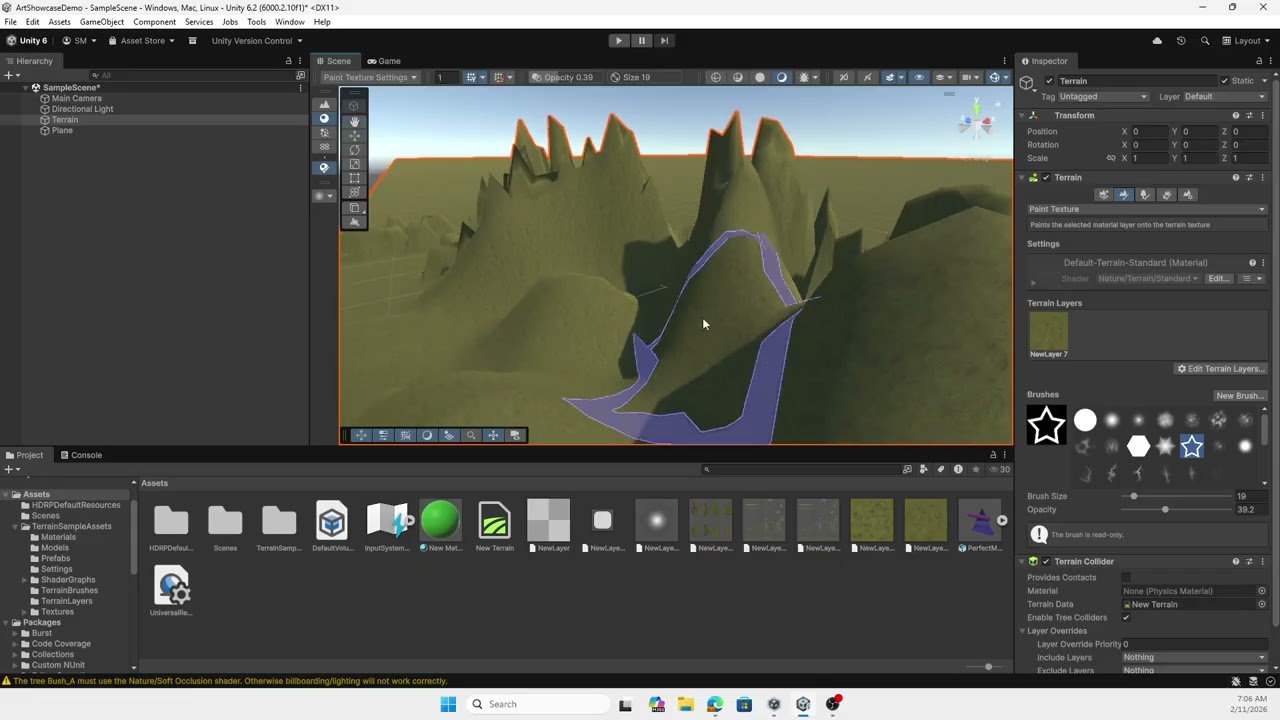This screenshot has height=720, width=1280.
Task: Click the Pause button in the toolbar
Action: pos(642,41)
